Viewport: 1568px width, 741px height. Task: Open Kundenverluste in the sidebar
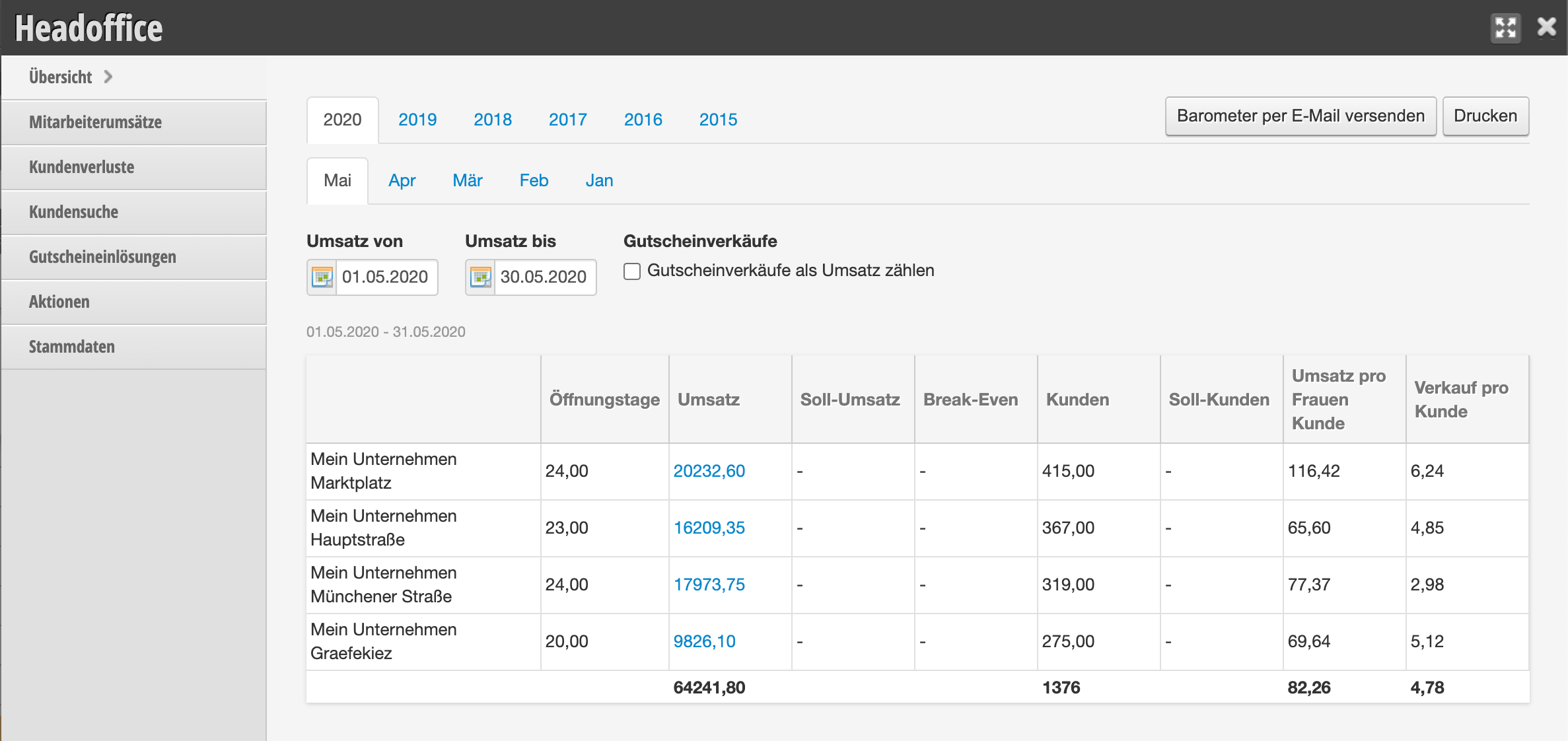[81, 167]
